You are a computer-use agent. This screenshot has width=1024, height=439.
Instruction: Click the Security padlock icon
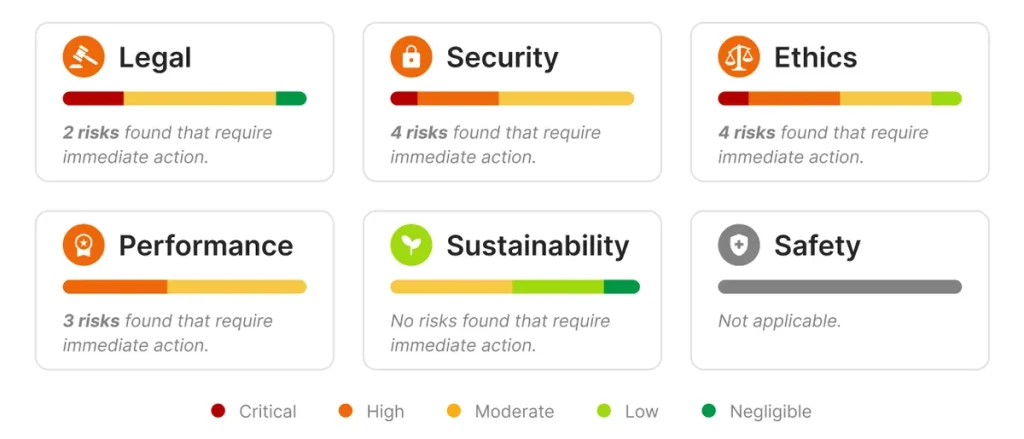pos(411,57)
